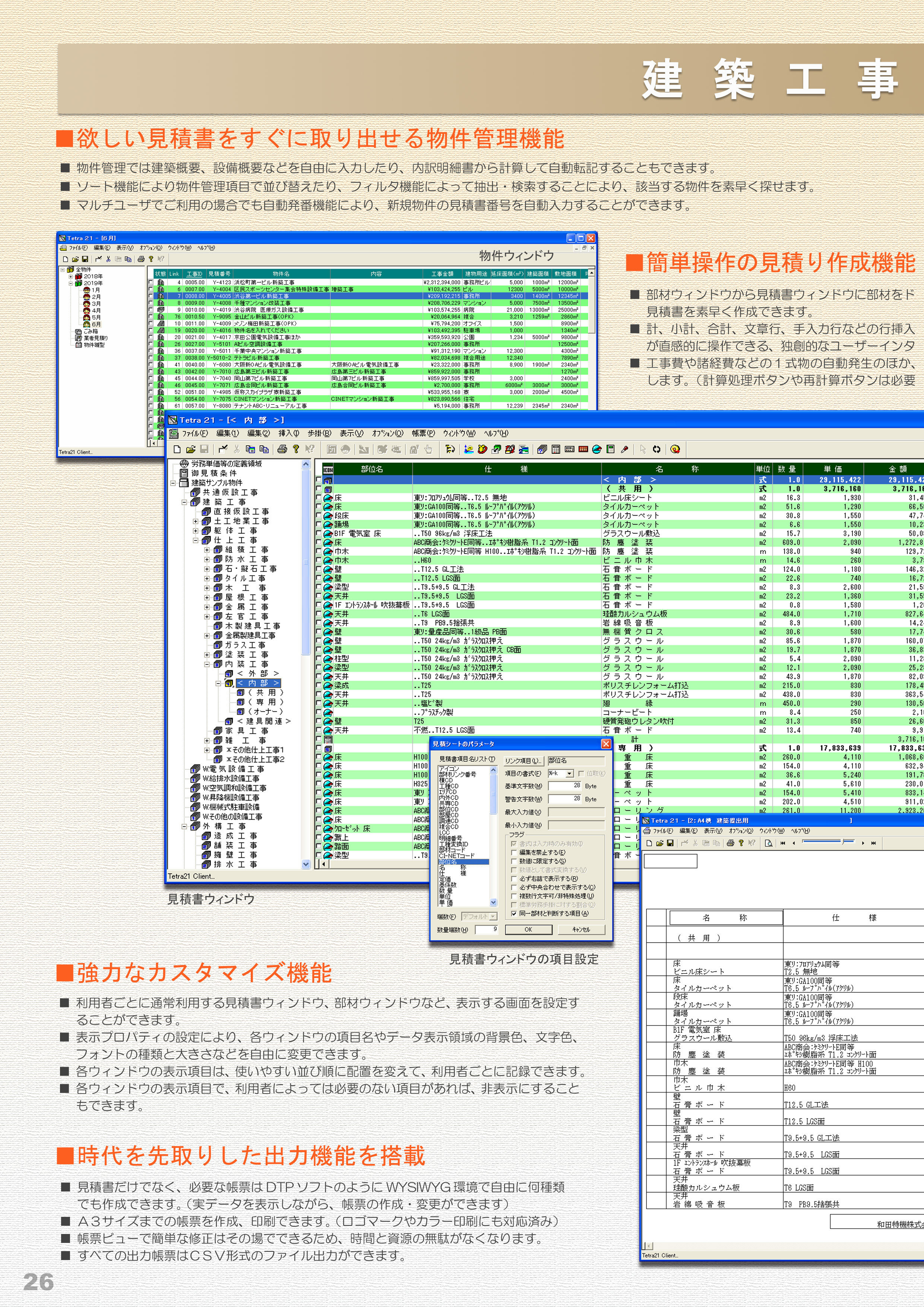Click the refresh arrows icon in estimate toolbar
Viewport: 924px width, 1307px height.
click(656, 449)
